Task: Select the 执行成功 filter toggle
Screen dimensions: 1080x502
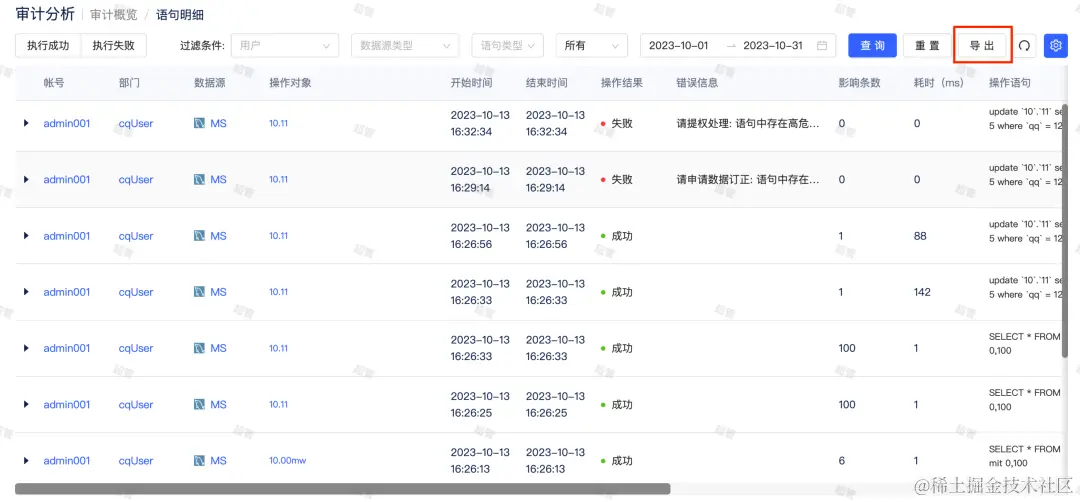Action: pyautogui.click(x=48, y=45)
